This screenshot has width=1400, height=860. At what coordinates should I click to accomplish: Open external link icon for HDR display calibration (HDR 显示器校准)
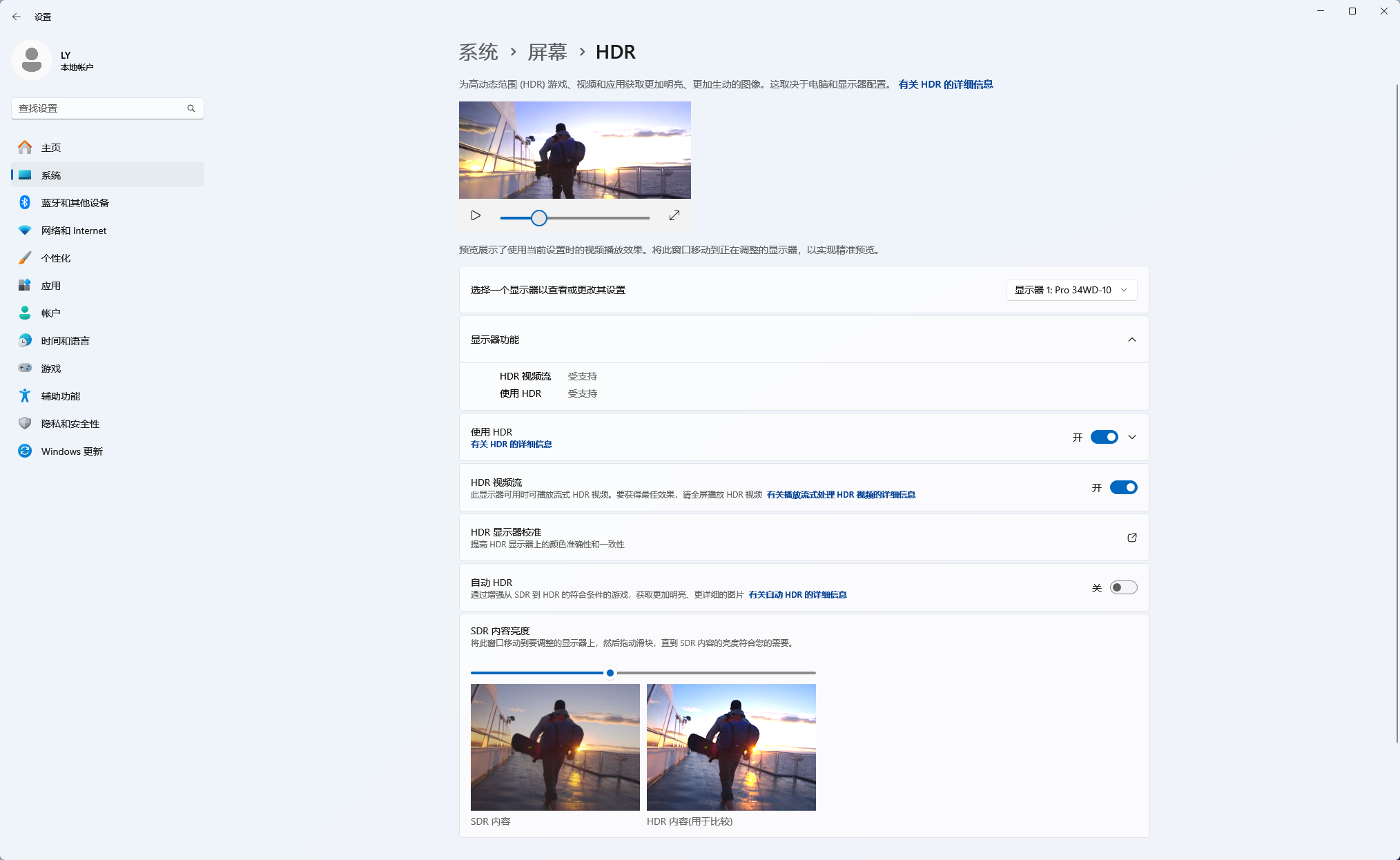pyautogui.click(x=1131, y=538)
